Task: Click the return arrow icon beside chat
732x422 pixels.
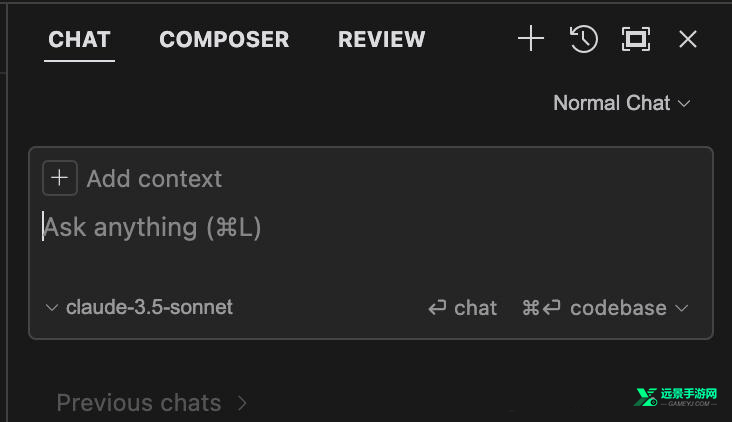Action: (437, 308)
